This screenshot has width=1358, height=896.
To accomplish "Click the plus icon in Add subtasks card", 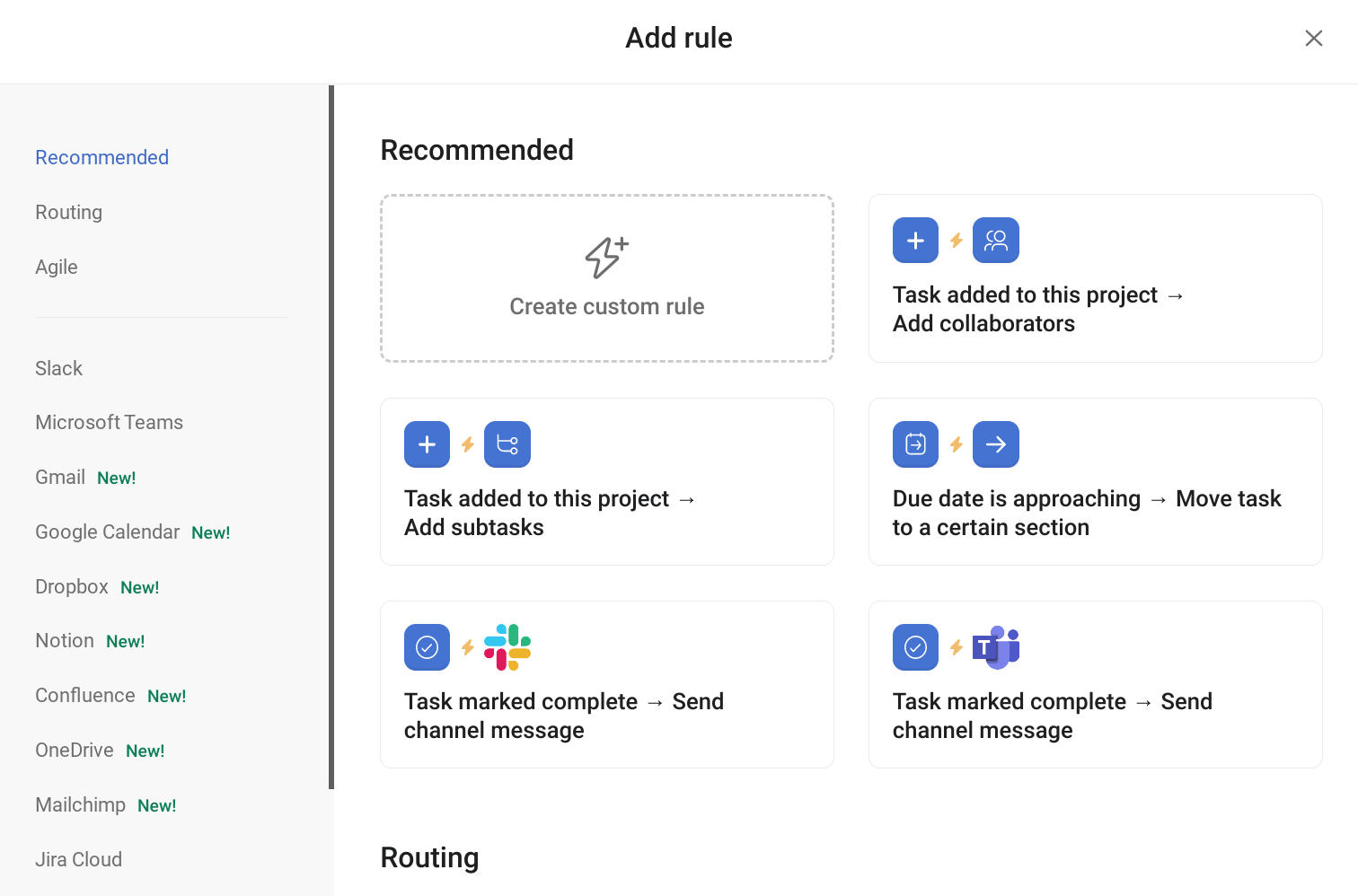I will 427,444.
